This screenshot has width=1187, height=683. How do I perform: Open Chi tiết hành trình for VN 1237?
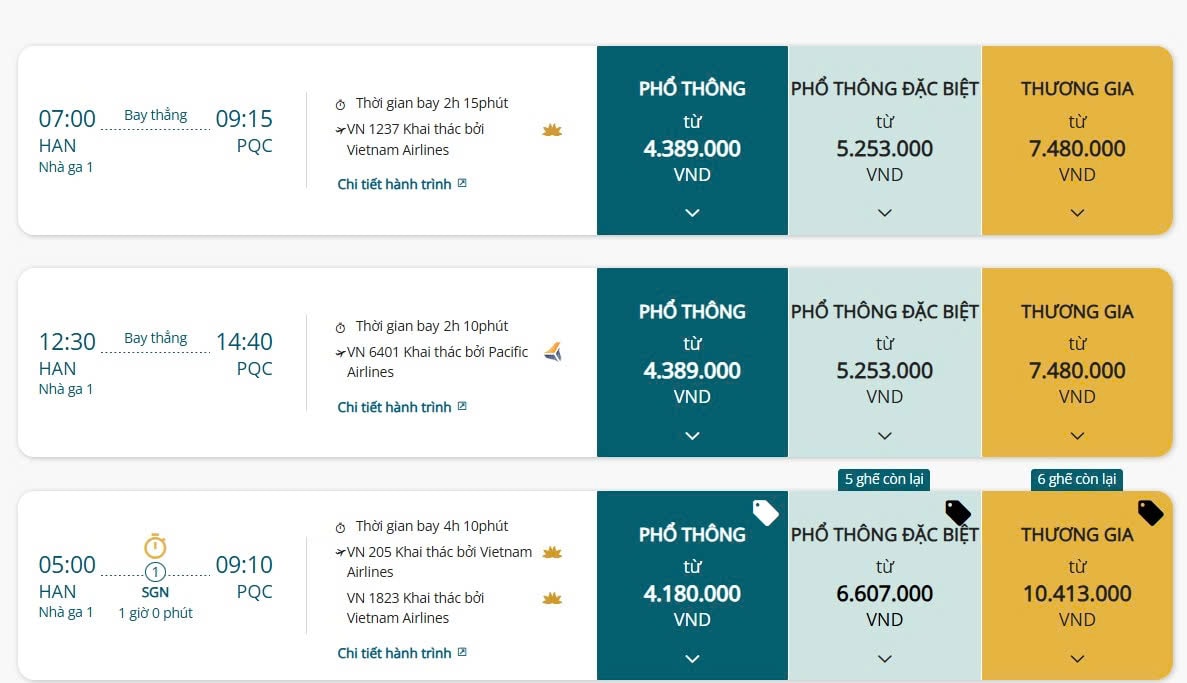[401, 184]
